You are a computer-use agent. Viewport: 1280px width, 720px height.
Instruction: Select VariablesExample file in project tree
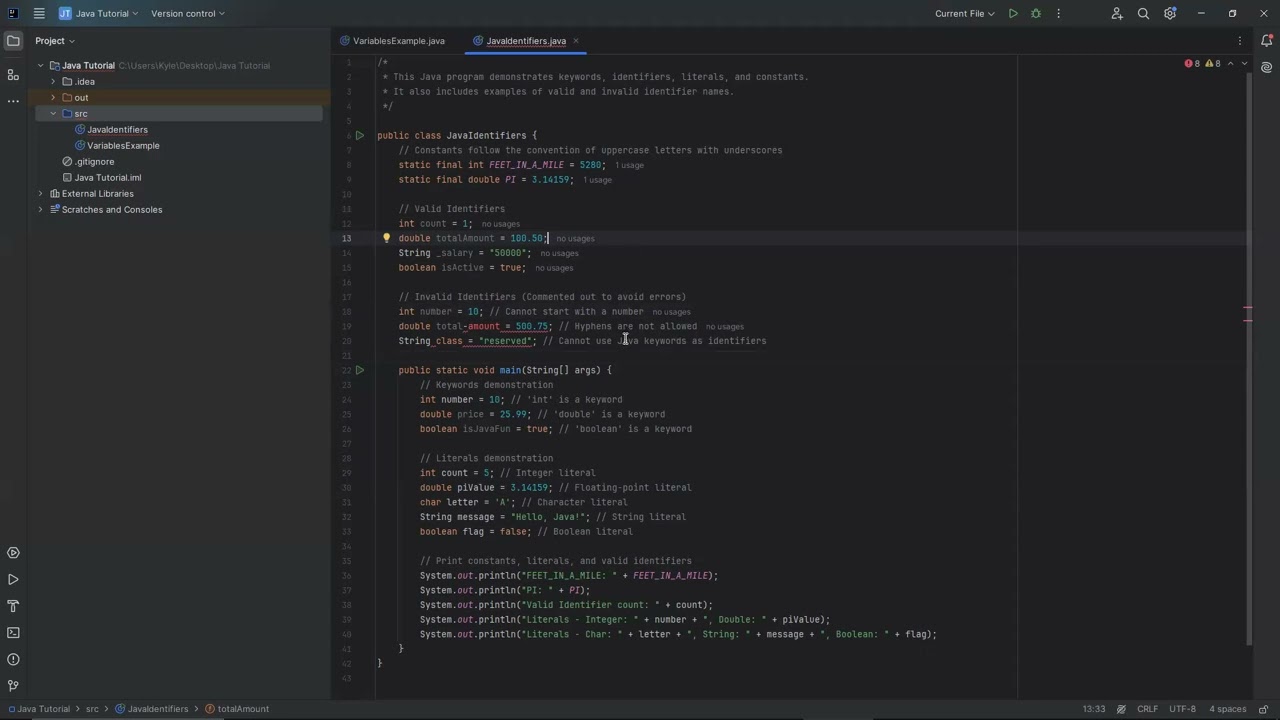click(x=123, y=146)
